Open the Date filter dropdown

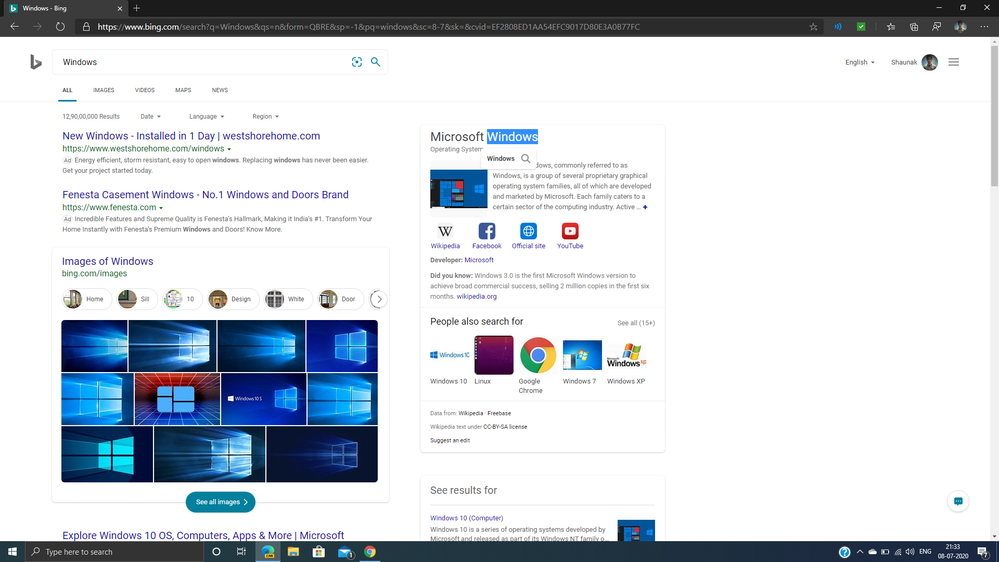150,117
